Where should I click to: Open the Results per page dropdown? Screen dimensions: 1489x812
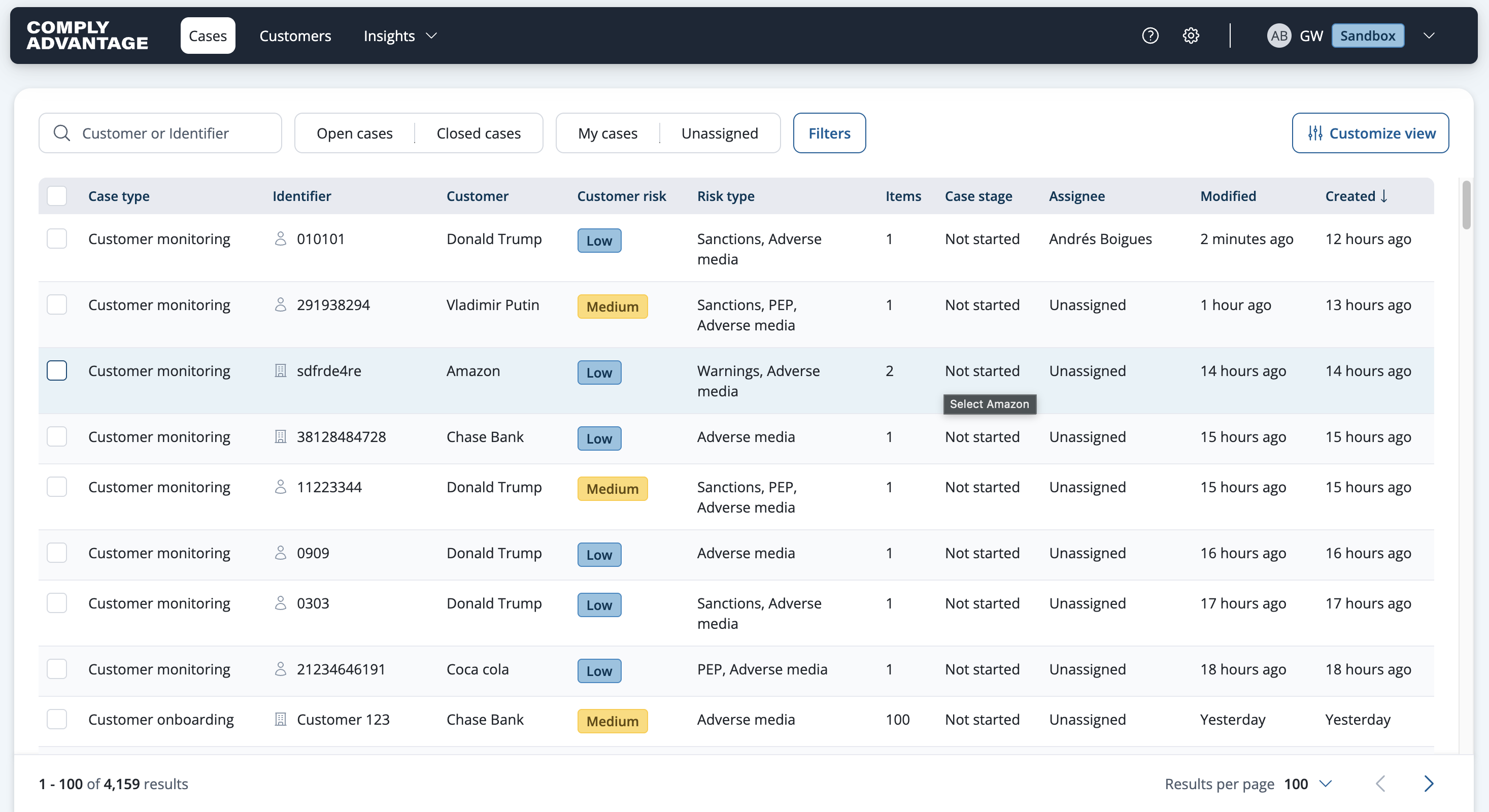(1308, 784)
